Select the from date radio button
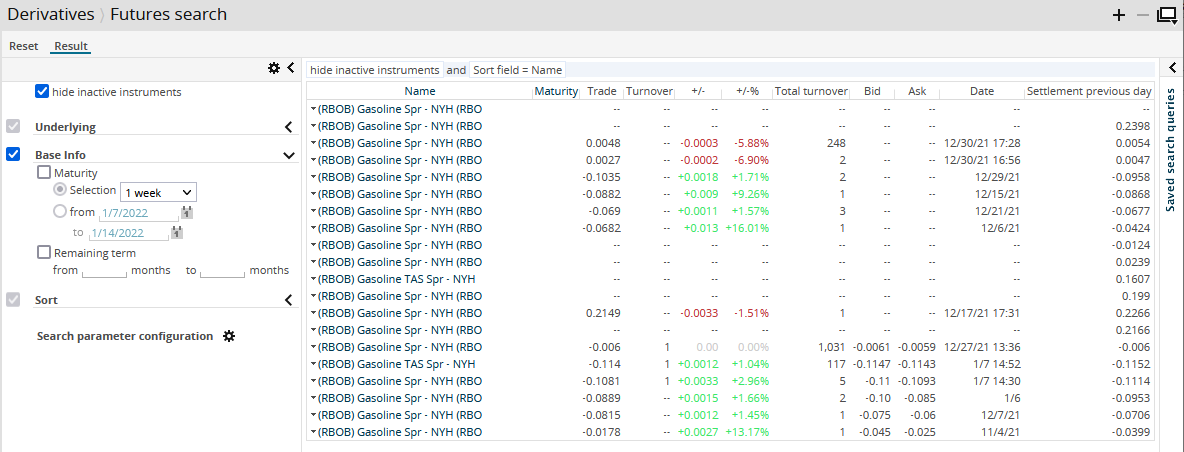The height and width of the screenshot is (452, 1184). point(60,211)
